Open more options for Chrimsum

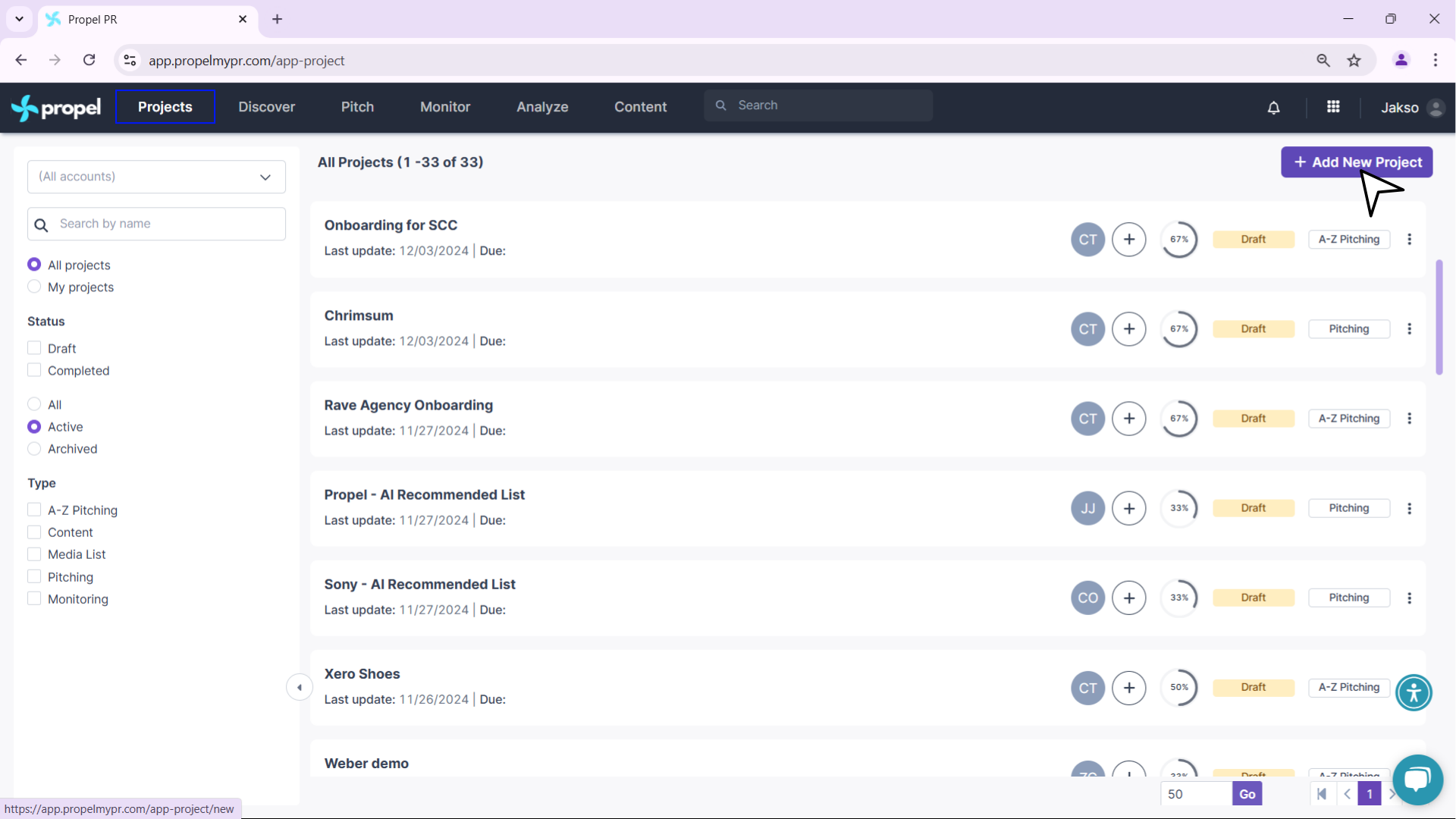tap(1410, 329)
